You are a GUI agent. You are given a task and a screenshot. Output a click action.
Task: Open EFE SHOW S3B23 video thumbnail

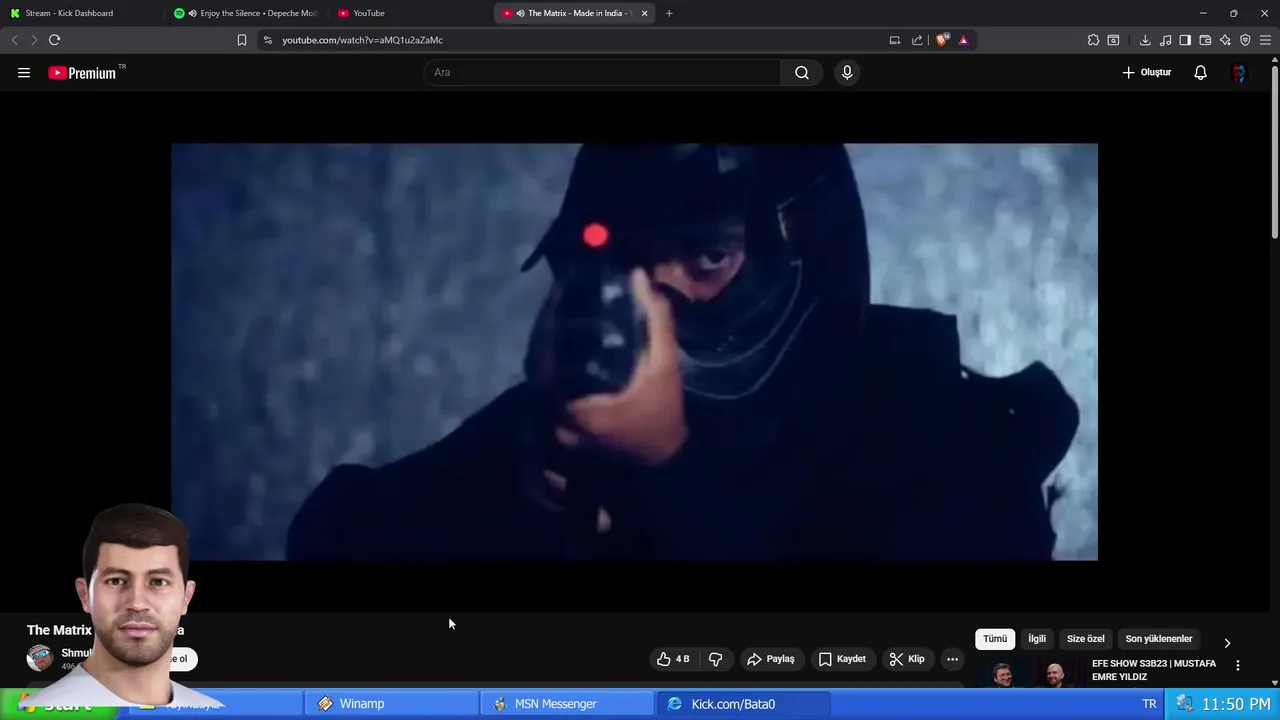pos(1029,673)
